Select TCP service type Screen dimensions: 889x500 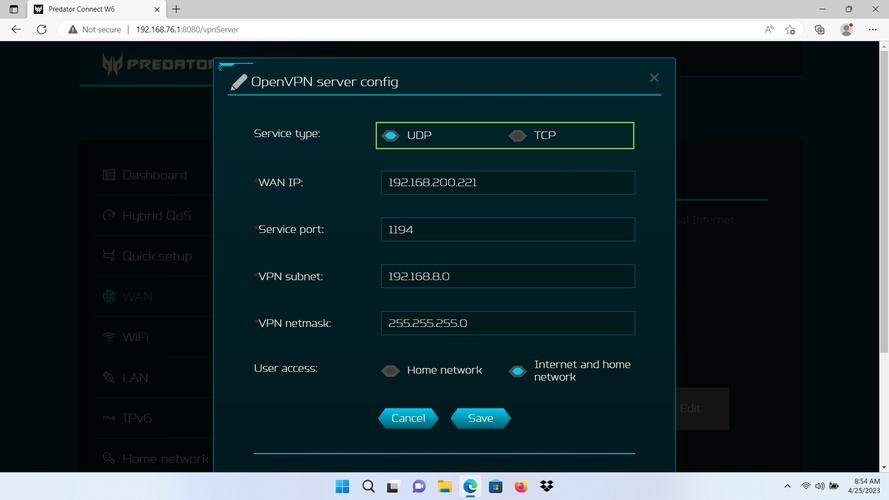tap(517, 135)
